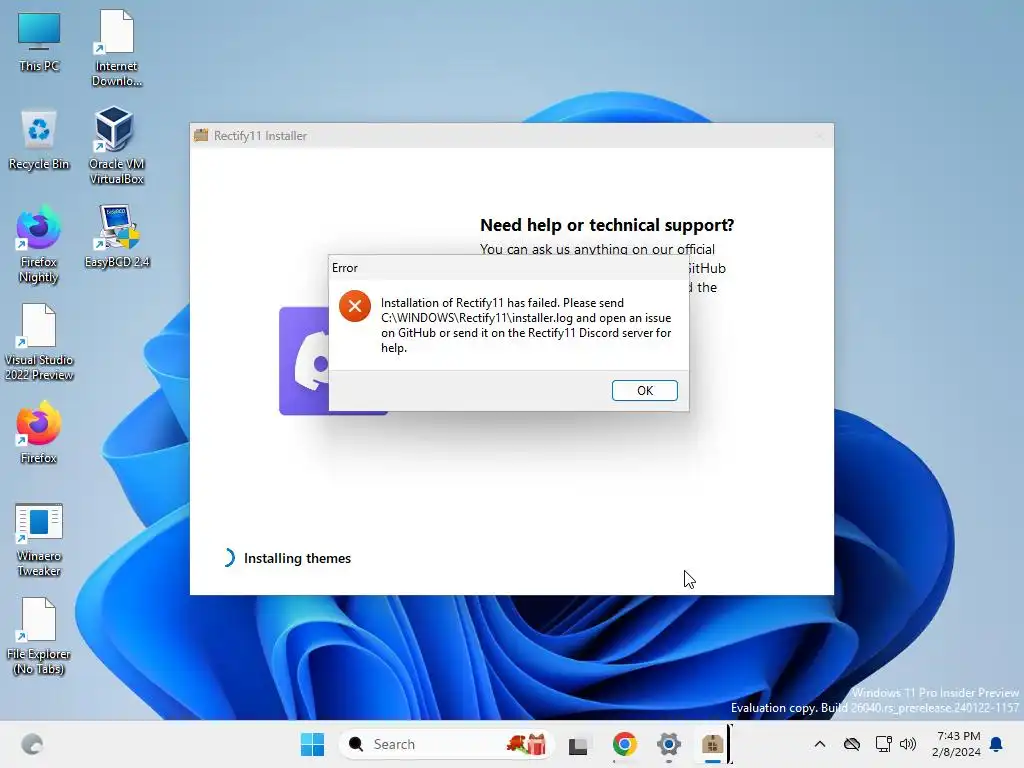This screenshot has height=768, width=1024.
Task: Open Google Chrome from taskbar
Action: [624, 744]
